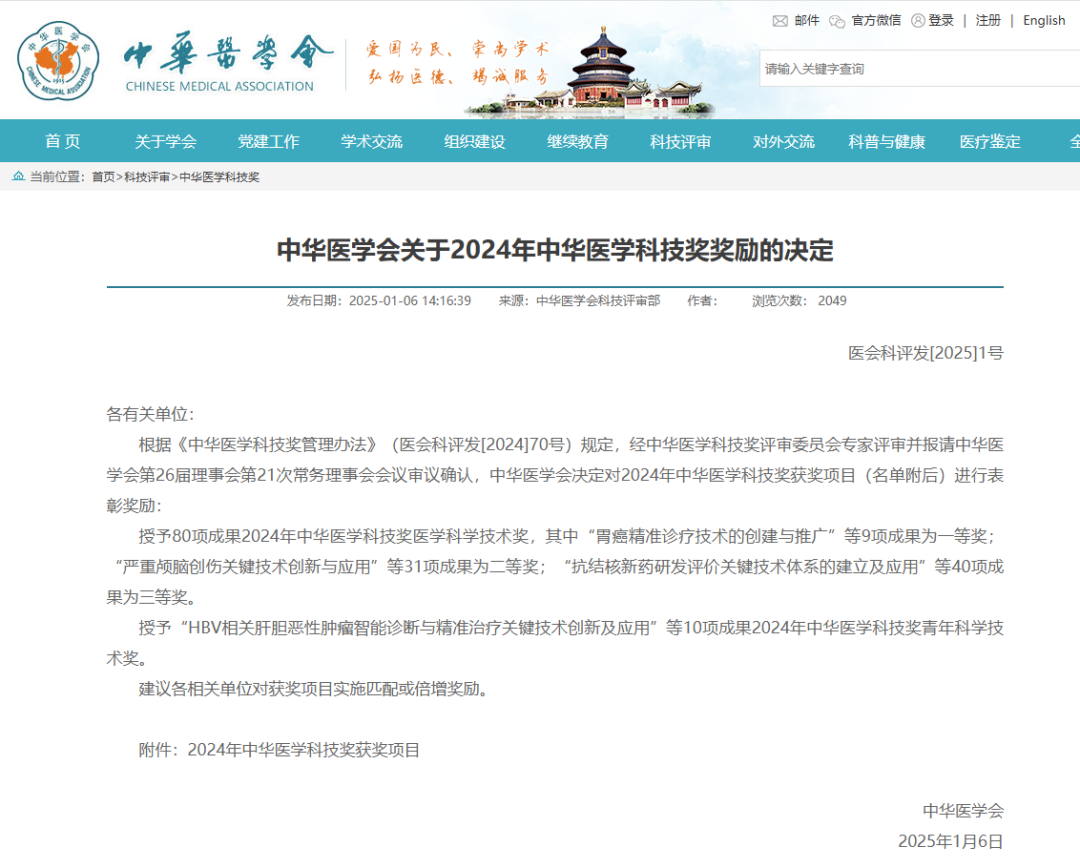The height and width of the screenshot is (868, 1080).
Task: Open the 邮件 link
Action: click(807, 21)
